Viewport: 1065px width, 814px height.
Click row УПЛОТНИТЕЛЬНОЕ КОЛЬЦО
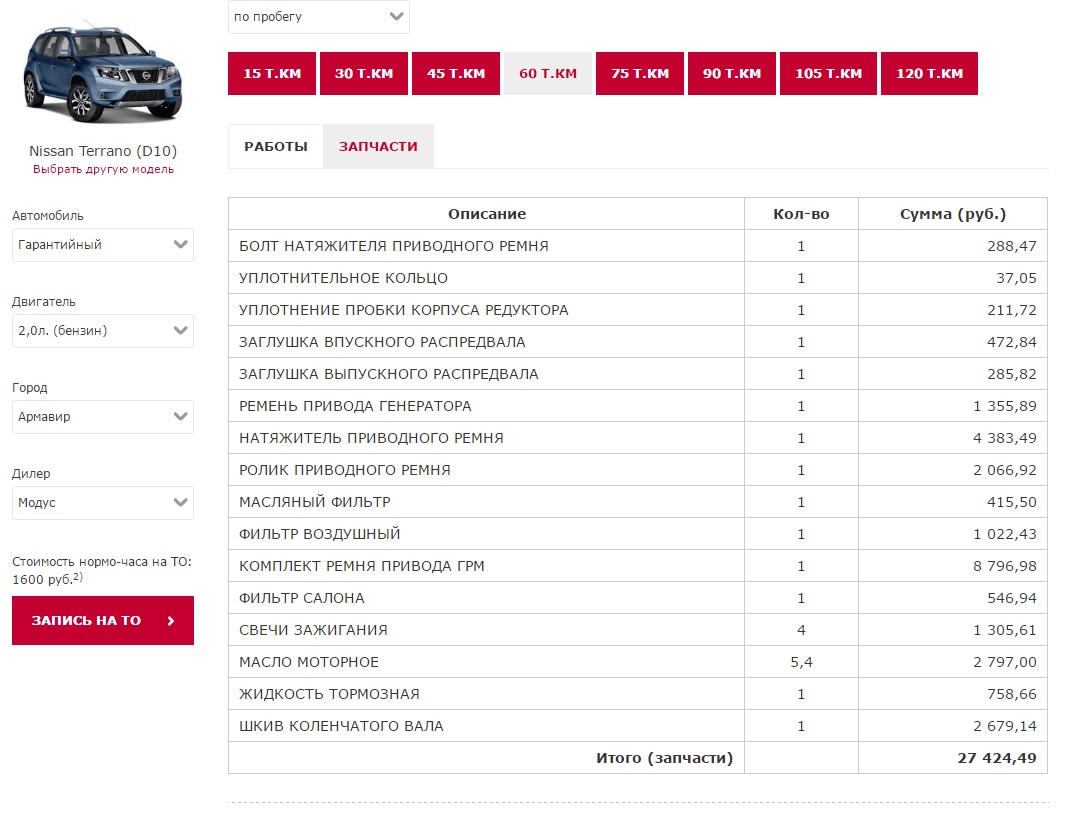(638, 278)
